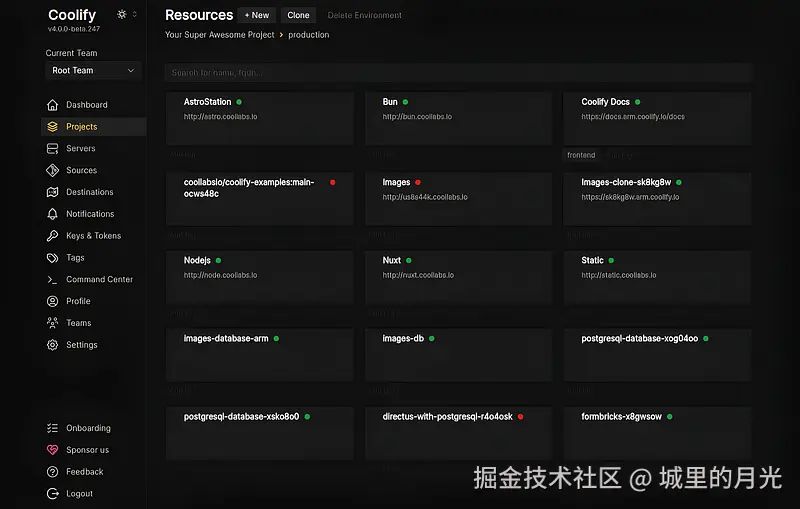Click the Tags icon in sidebar

click(x=53, y=258)
